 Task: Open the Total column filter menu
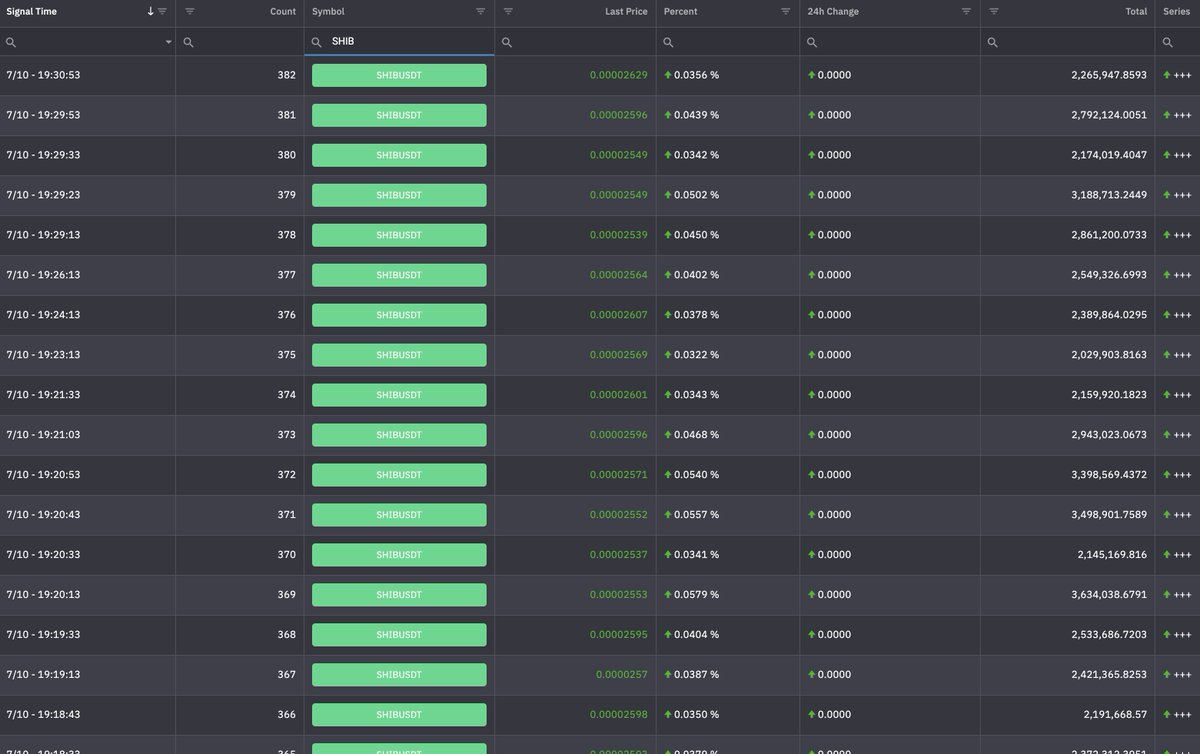click(994, 12)
